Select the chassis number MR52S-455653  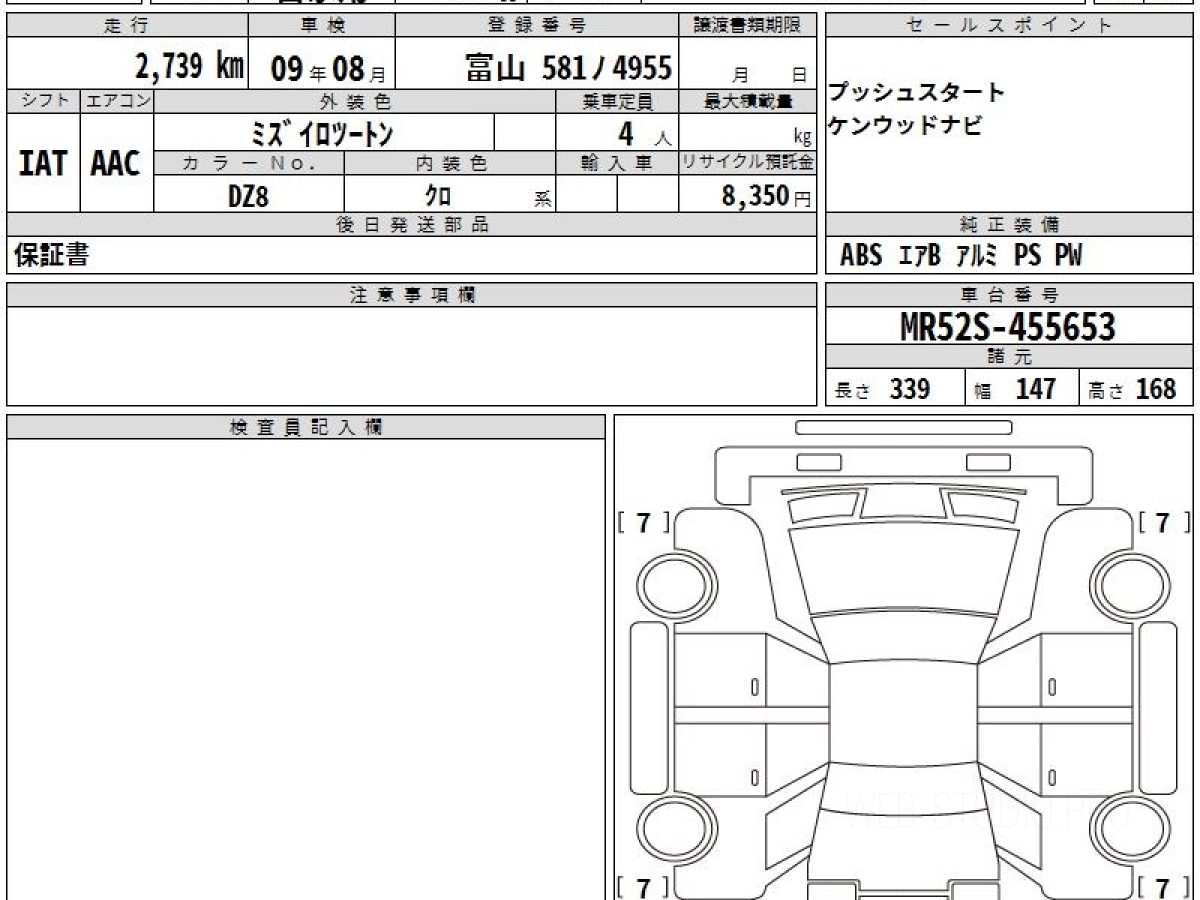pyautogui.click(x=1008, y=326)
